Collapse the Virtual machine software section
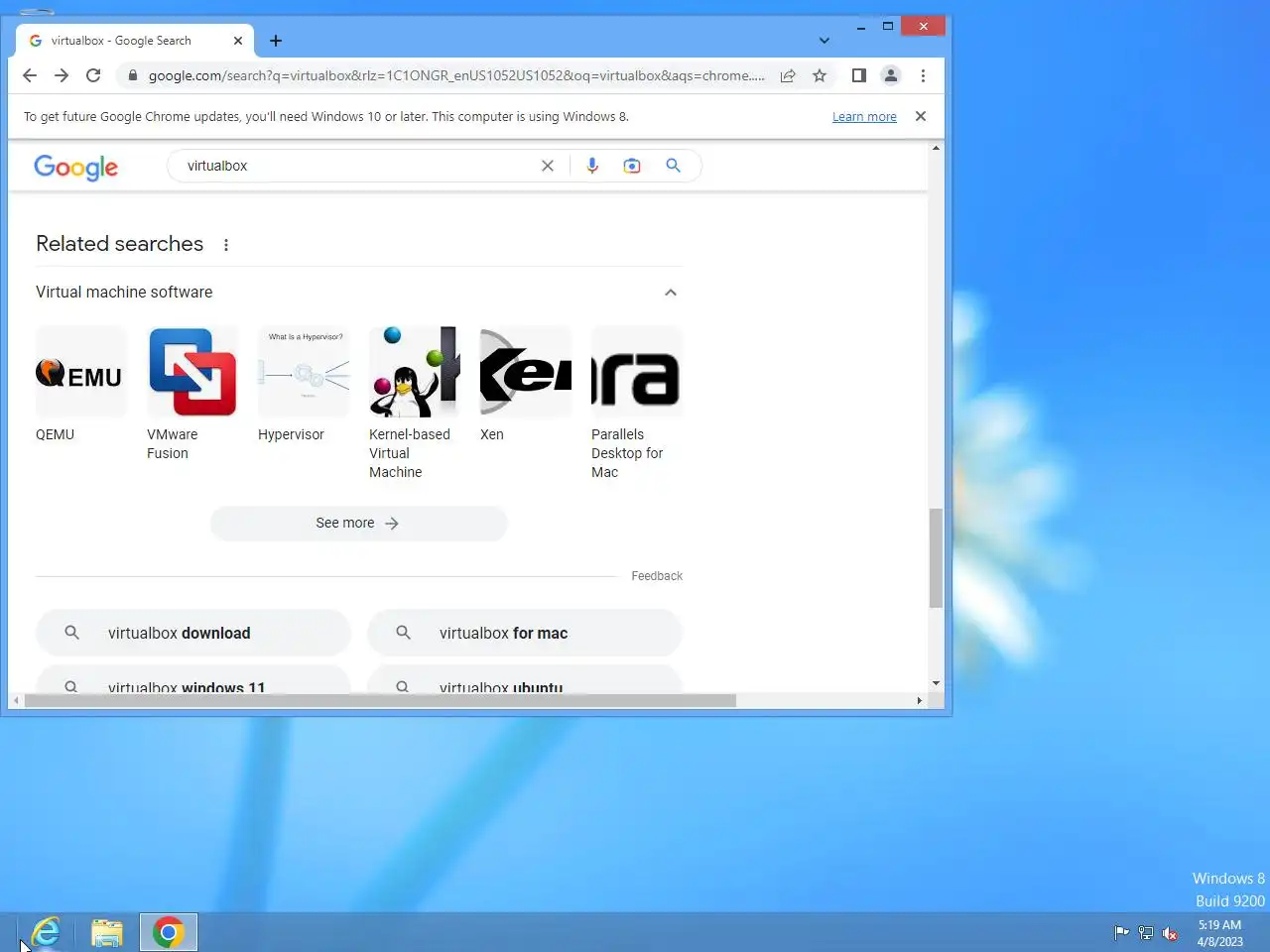Screen dimensions: 1270x952 [x=671, y=293]
